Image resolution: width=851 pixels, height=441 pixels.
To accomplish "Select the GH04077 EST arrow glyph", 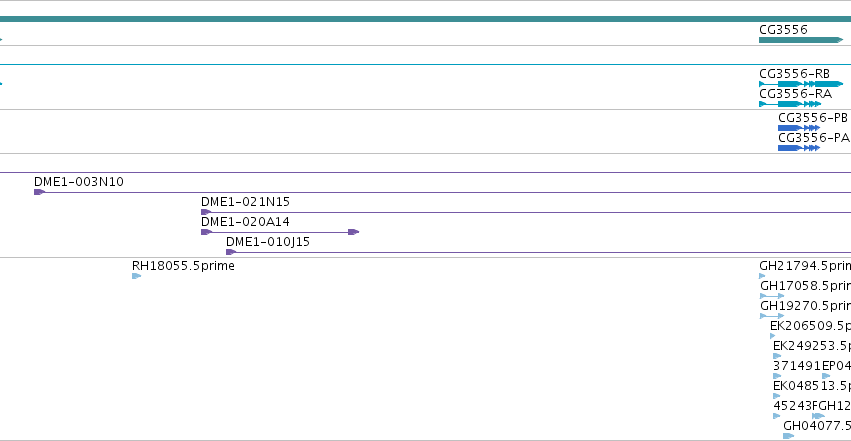I will pyautogui.click(x=789, y=436).
